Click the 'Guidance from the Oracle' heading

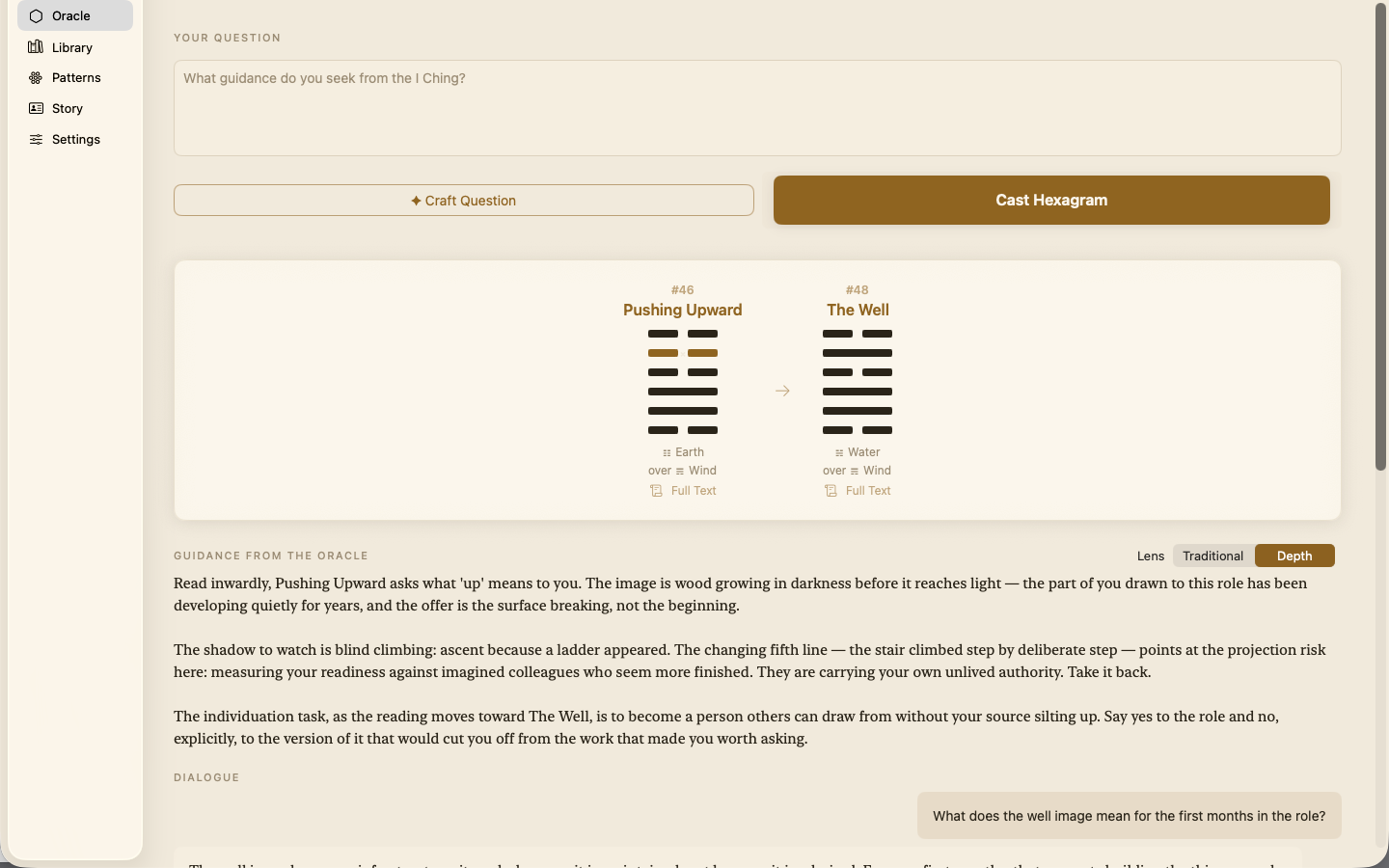(x=271, y=556)
